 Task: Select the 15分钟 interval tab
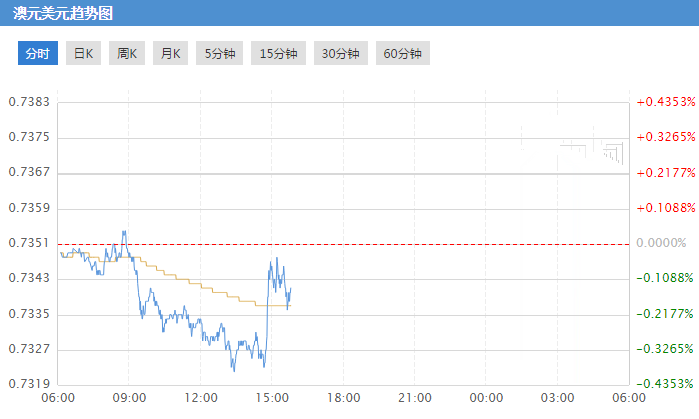coord(279,54)
